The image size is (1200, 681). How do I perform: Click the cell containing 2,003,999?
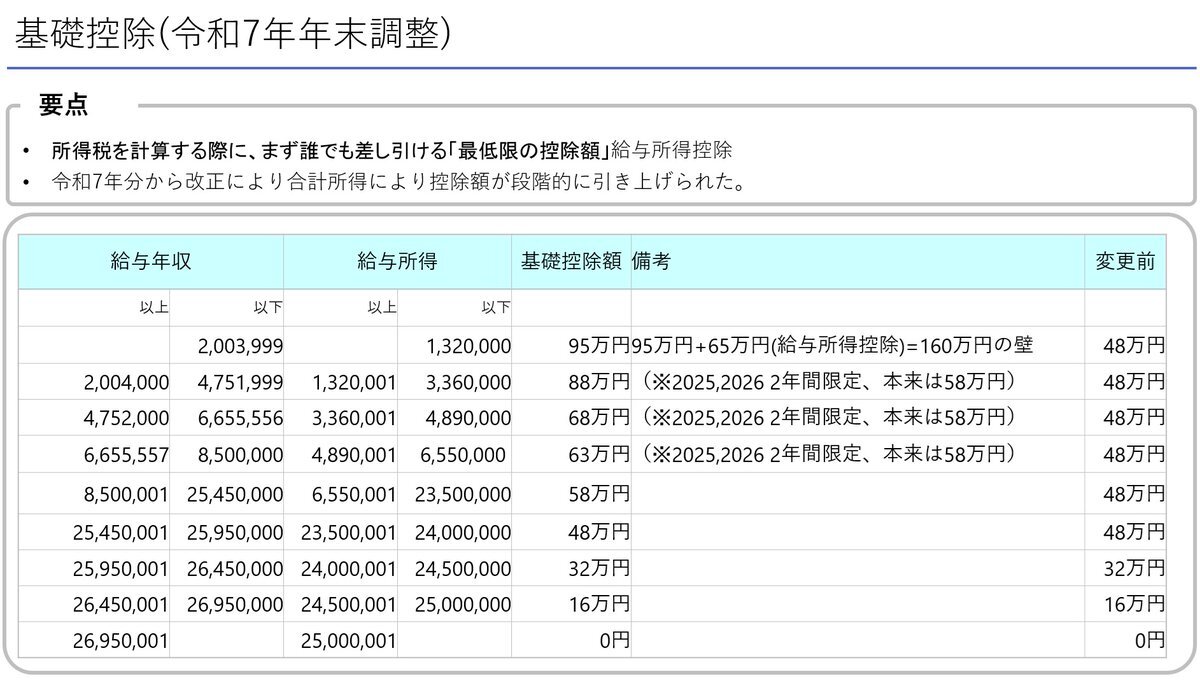click(241, 346)
